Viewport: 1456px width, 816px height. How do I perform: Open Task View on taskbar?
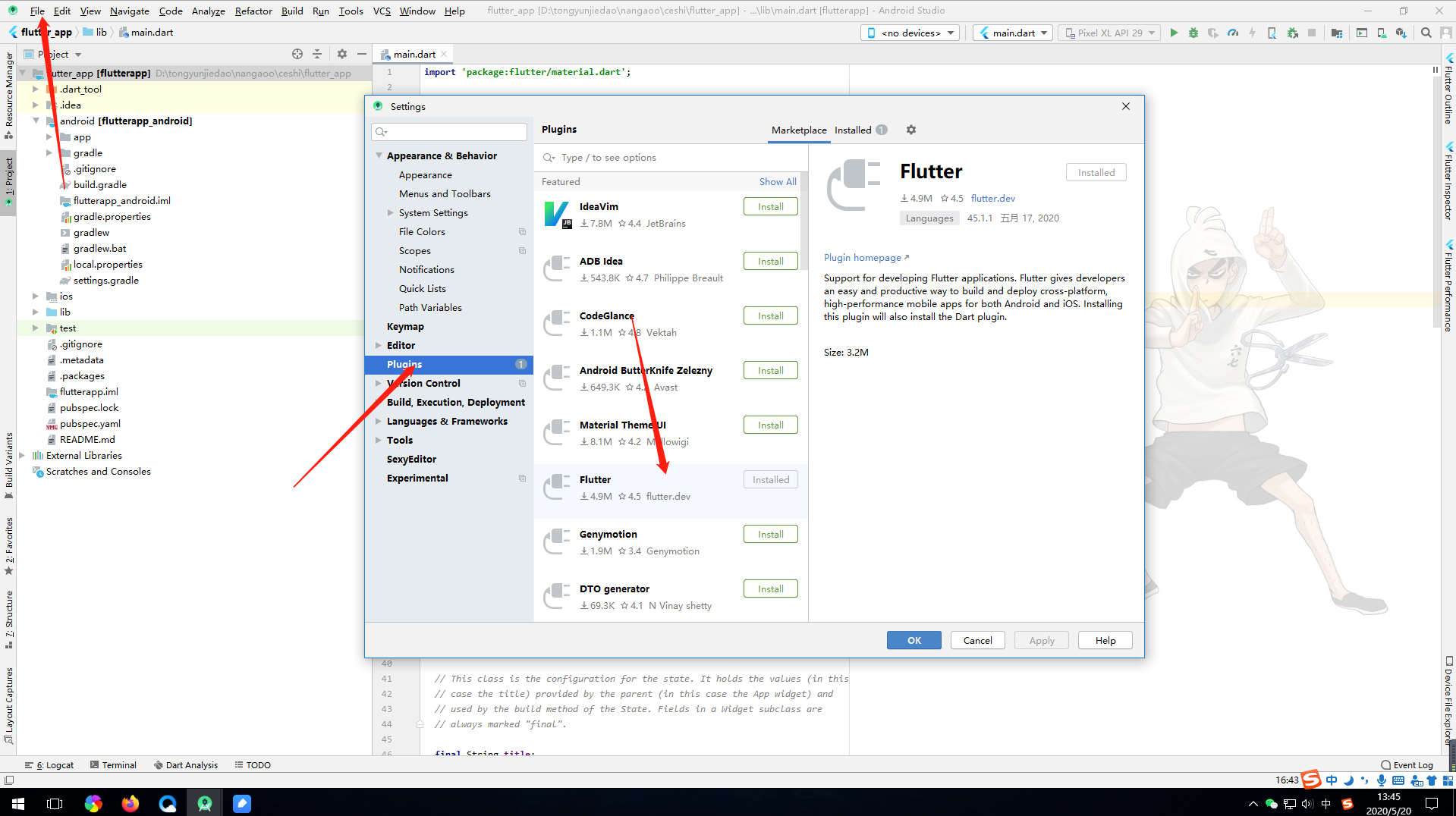[x=55, y=803]
